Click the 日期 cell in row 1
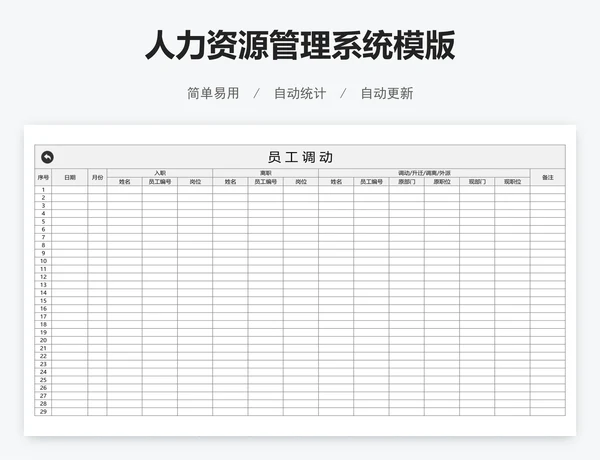The width and height of the screenshot is (600, 460). pos(70,190)
